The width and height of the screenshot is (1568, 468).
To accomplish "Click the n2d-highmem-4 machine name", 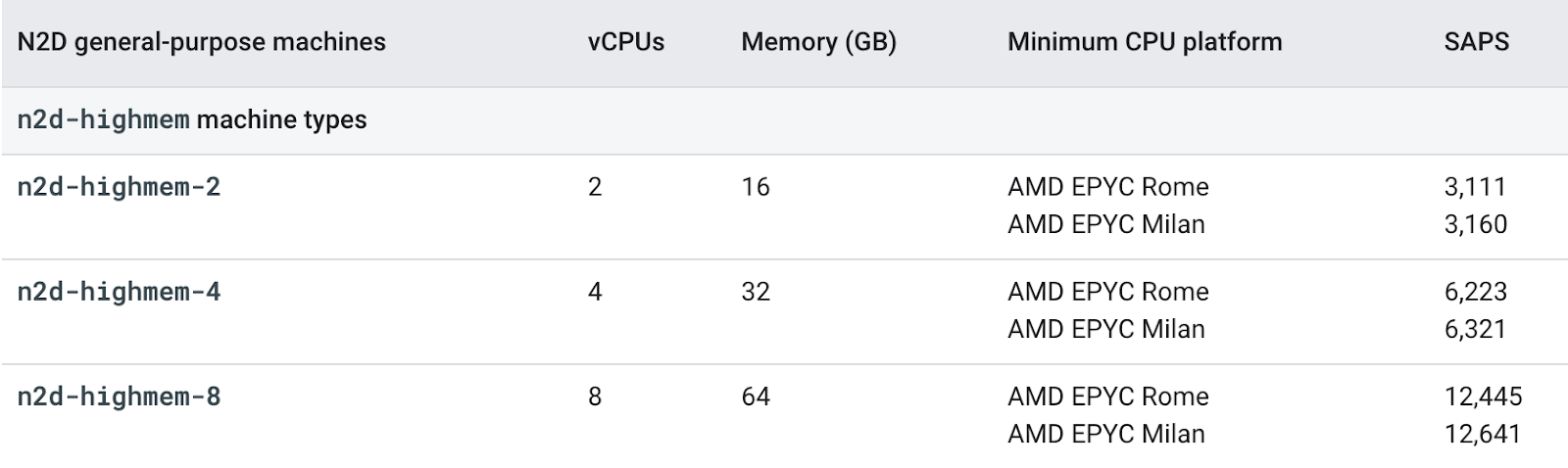I will click(x=119, y=291).
